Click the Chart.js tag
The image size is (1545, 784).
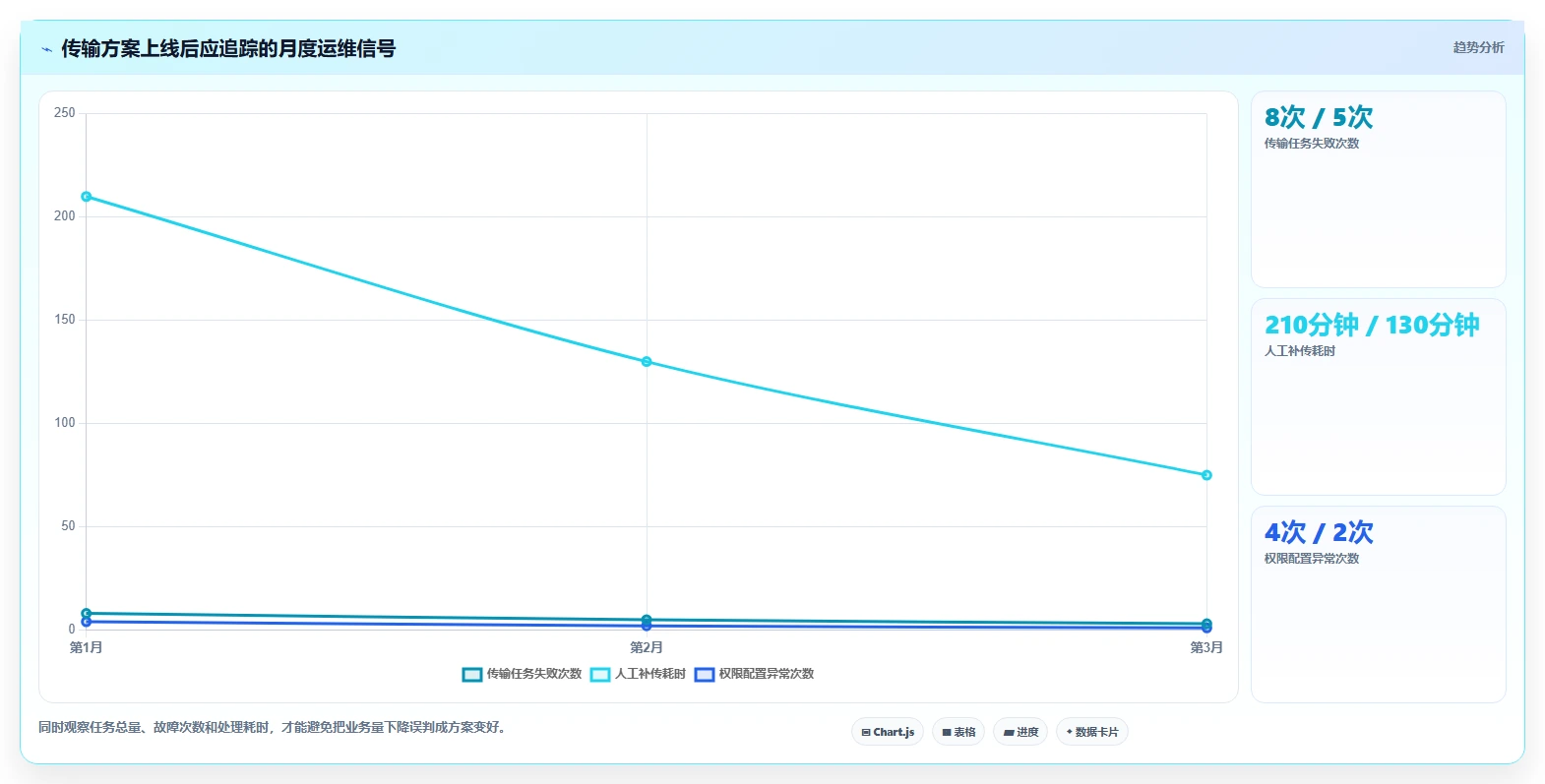[888, 732]
